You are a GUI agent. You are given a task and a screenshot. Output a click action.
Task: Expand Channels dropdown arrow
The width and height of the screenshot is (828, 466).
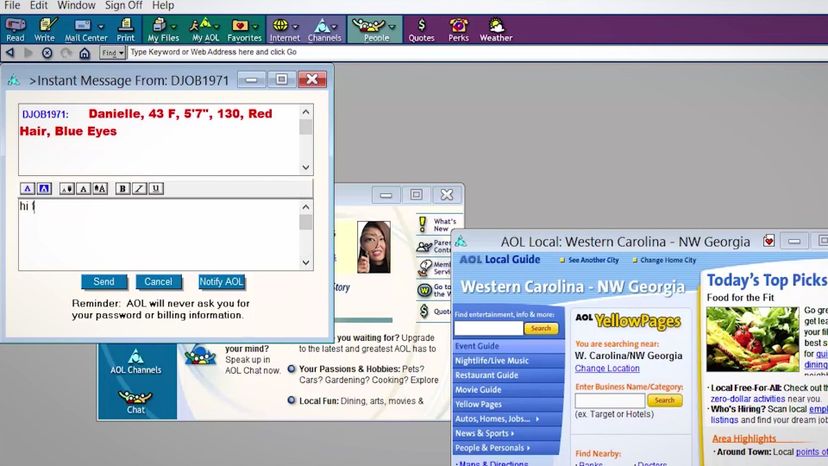(335, 26)
